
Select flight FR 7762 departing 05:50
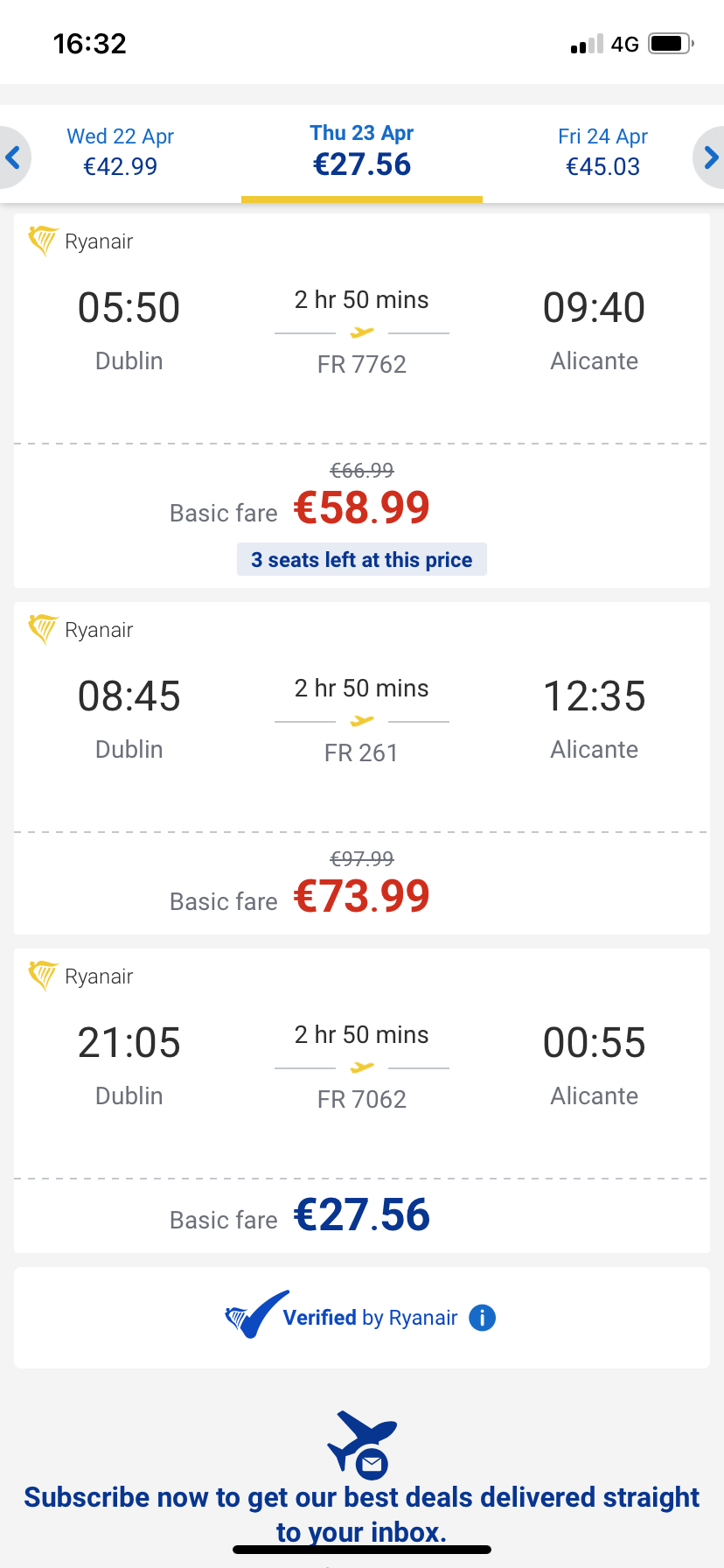(x=361, y=332)
